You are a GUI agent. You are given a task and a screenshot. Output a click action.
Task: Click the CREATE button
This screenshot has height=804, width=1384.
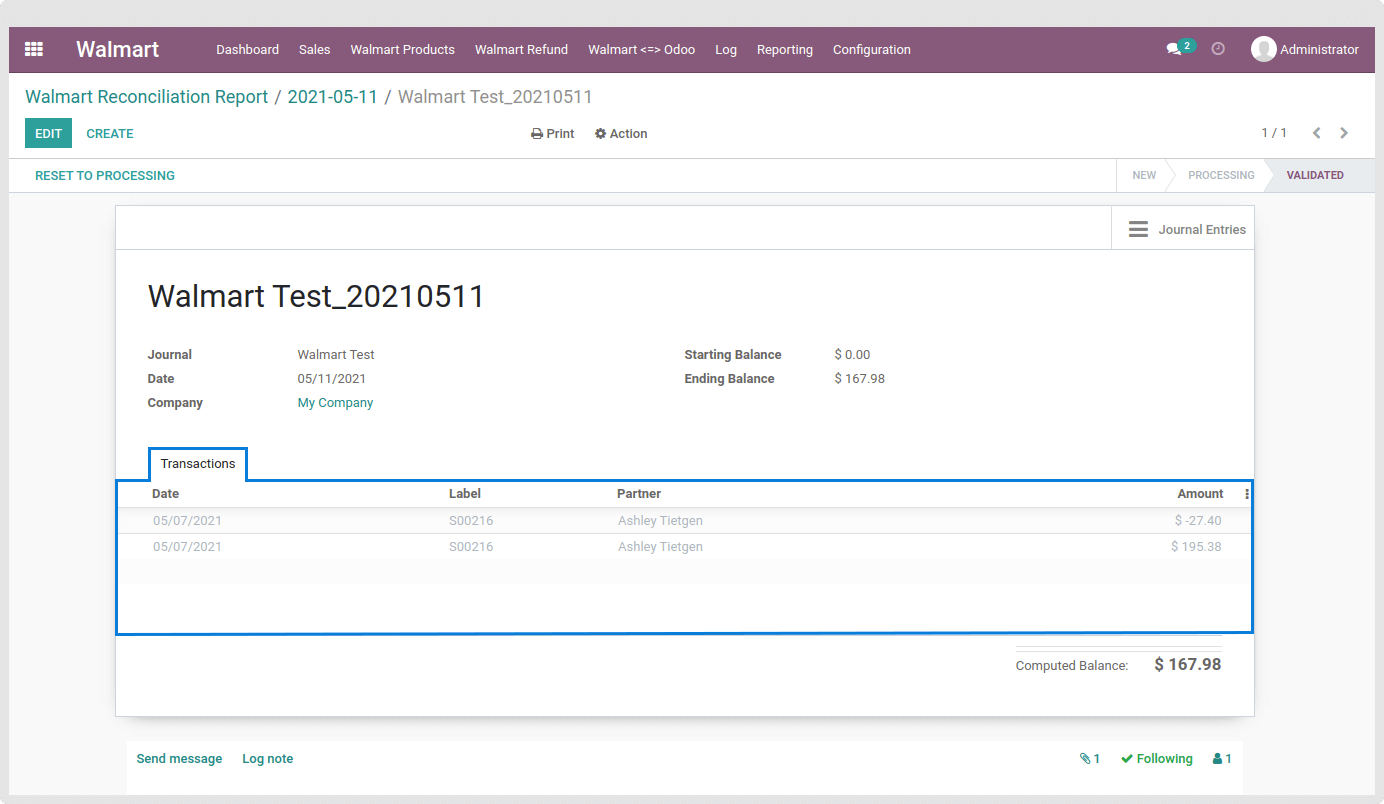110,133
